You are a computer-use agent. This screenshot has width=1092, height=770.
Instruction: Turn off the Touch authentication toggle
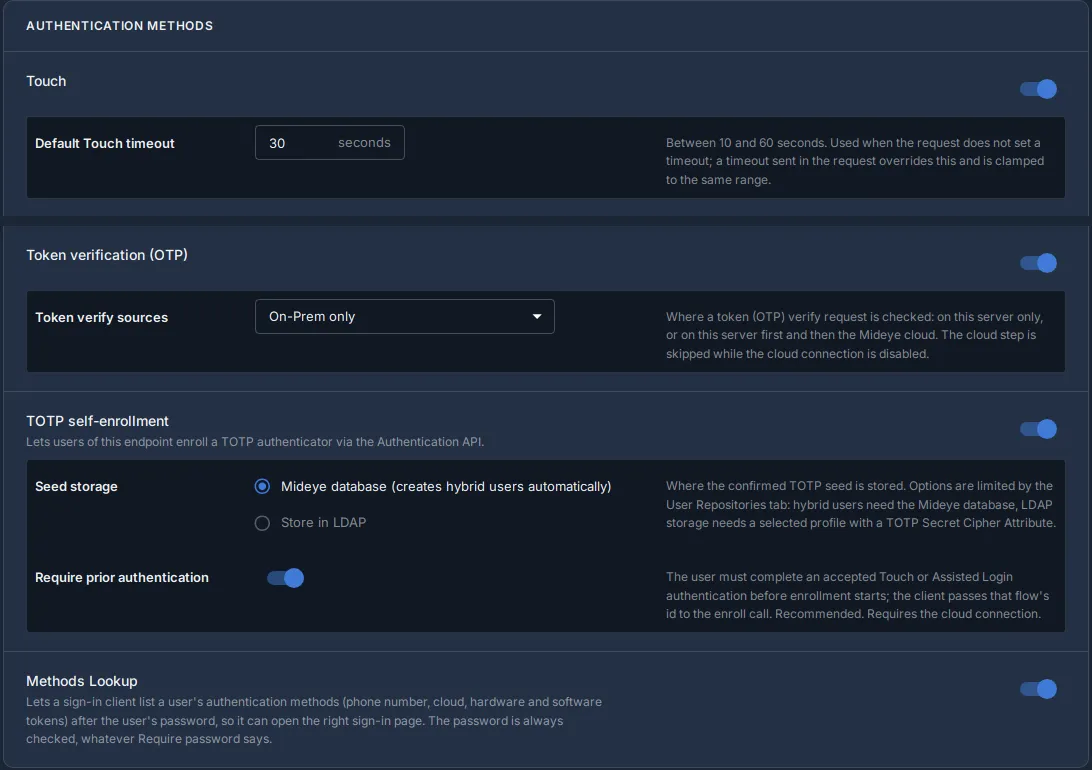pos(1038,89)
